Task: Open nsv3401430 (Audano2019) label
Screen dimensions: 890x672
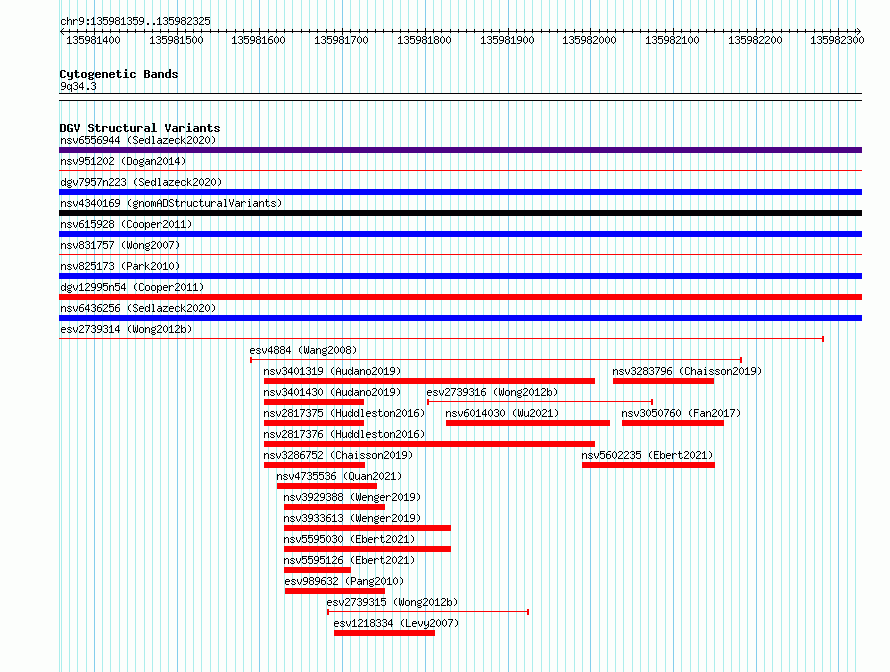Action: 332,392
